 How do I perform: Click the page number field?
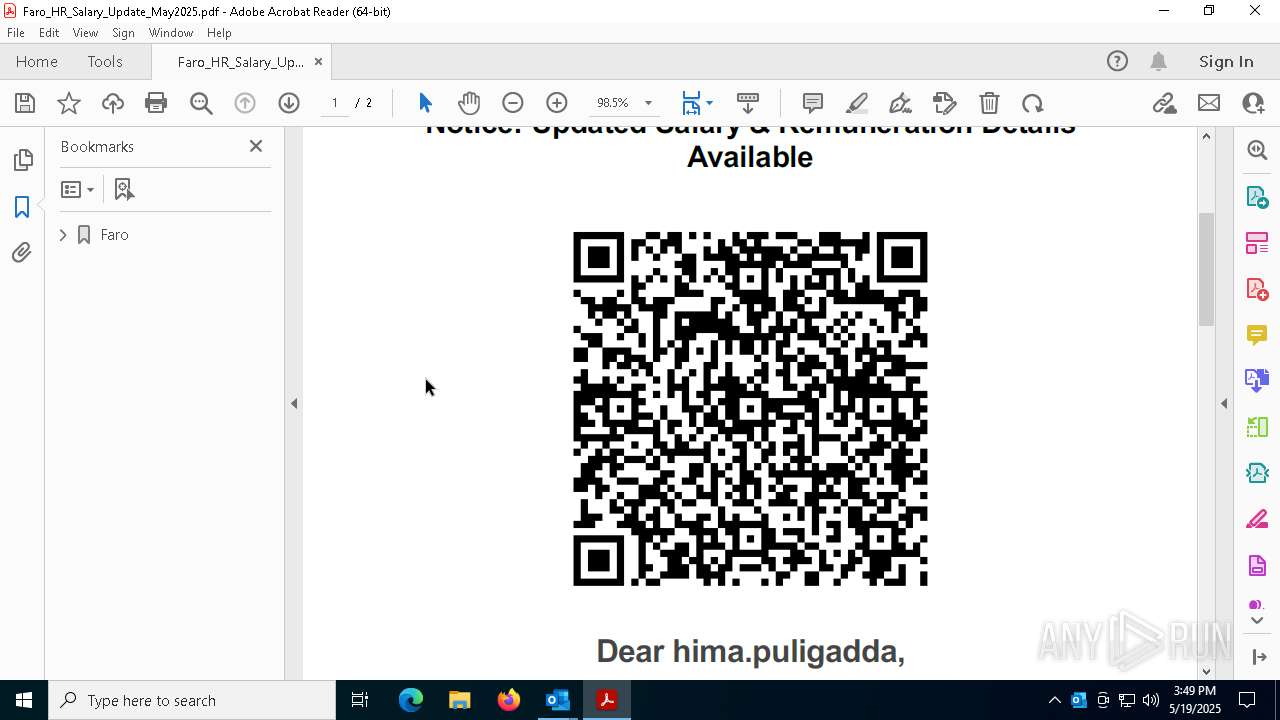335,103
